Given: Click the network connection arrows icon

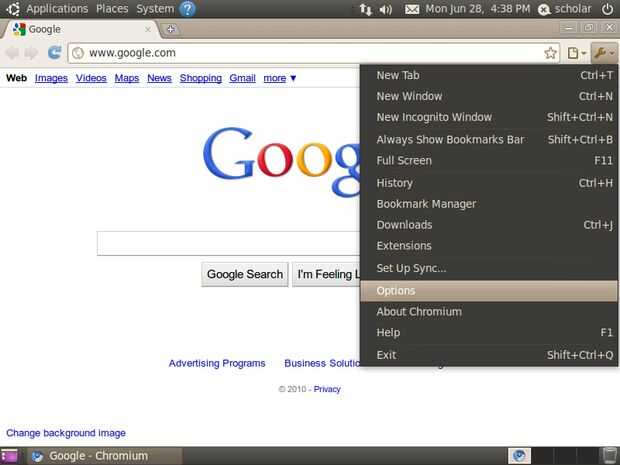Looking at the screenshot, I should (365, 9).
